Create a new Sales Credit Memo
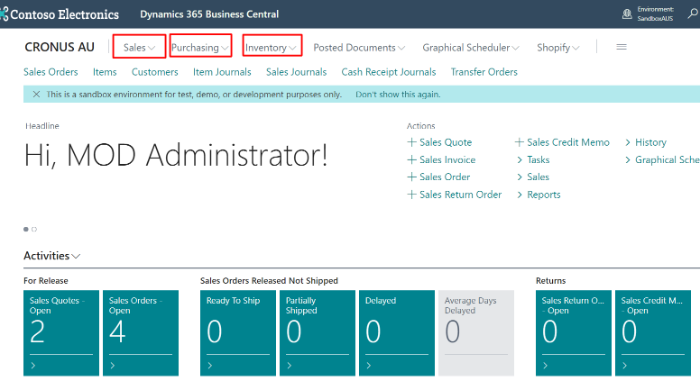The height and width of the screenshot is (390, 700). click(568, 142)
